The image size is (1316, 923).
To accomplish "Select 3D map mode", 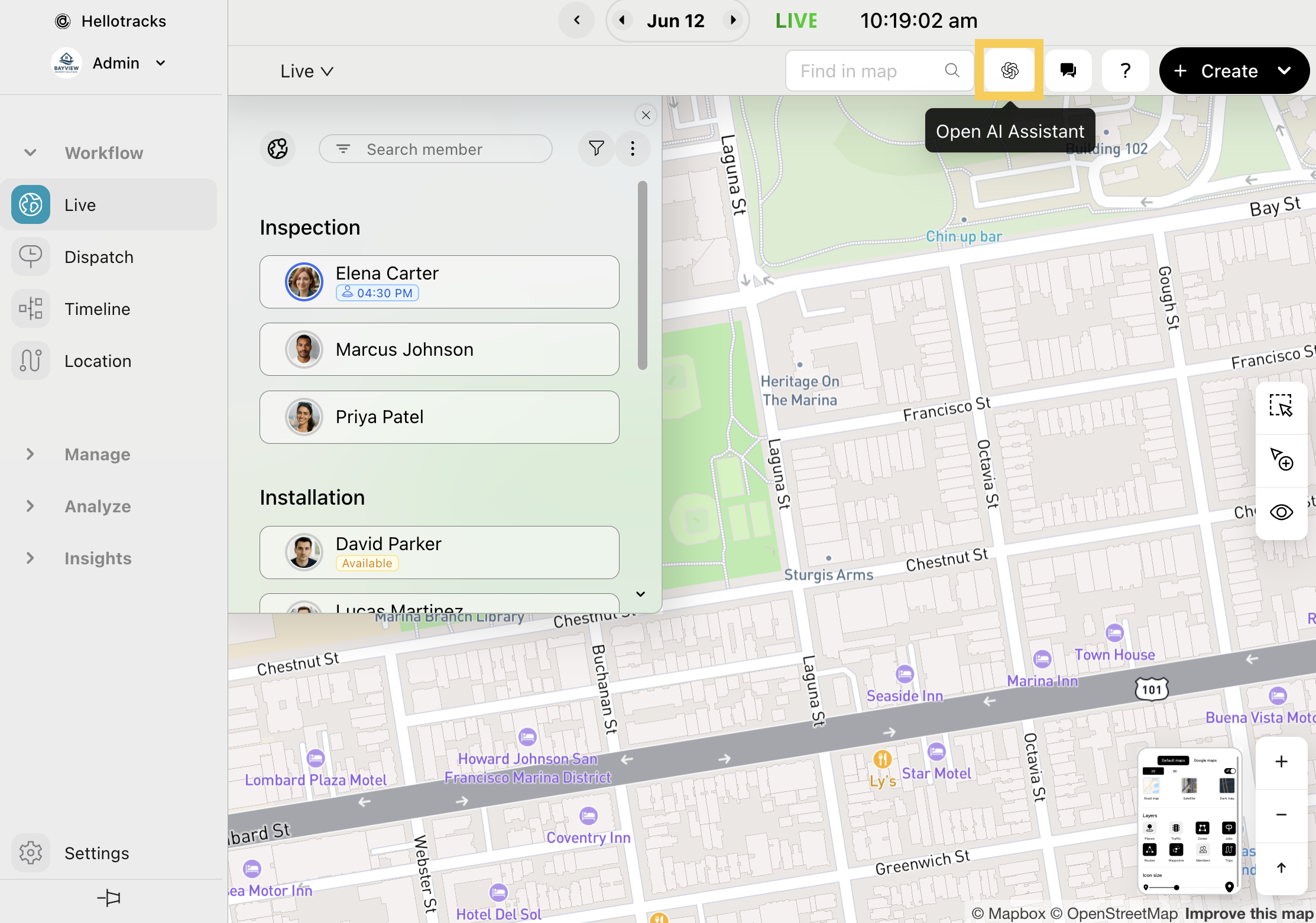I will pyautogui.click(x=1175, y=771).
